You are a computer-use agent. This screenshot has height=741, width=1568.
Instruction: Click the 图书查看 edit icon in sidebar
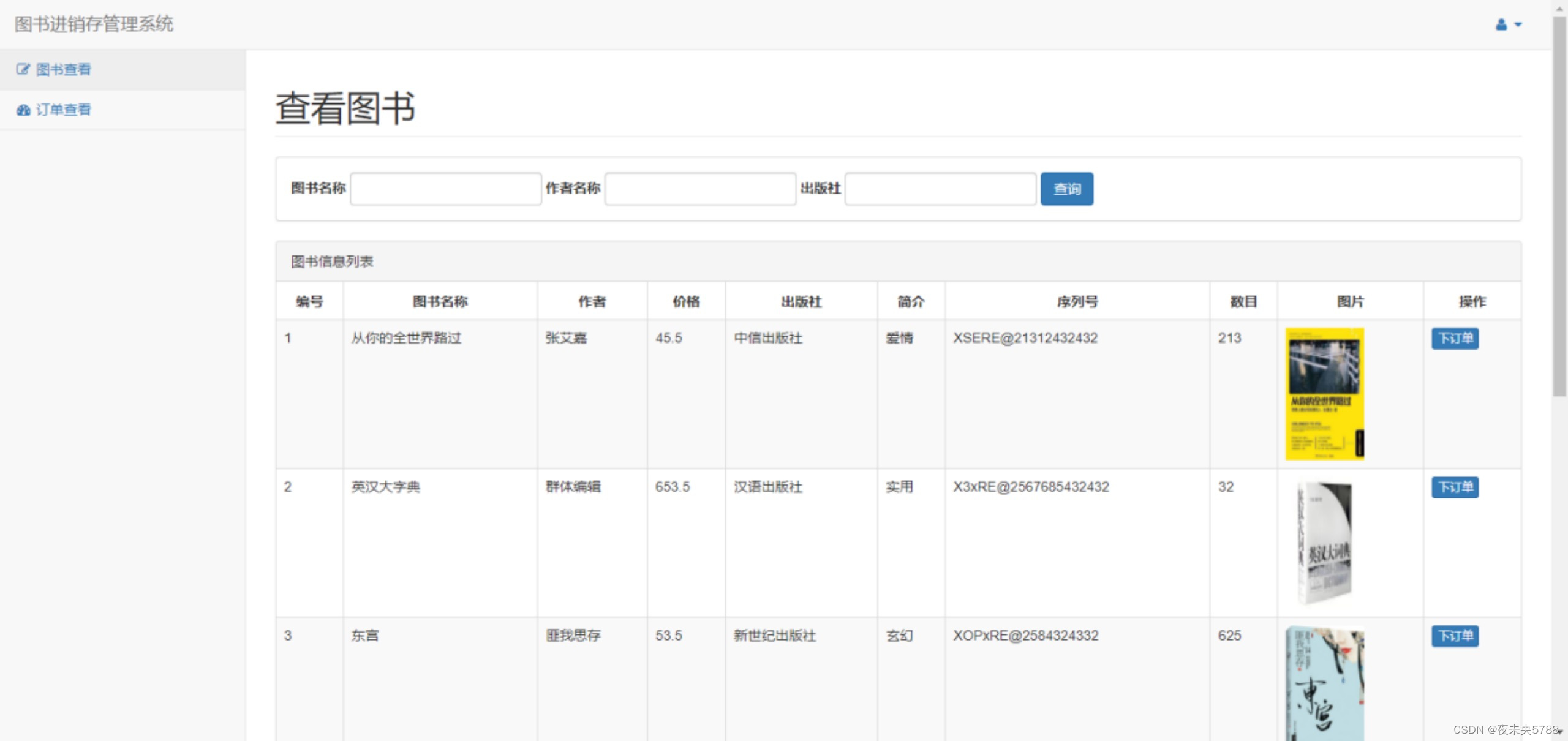(23, 69)
